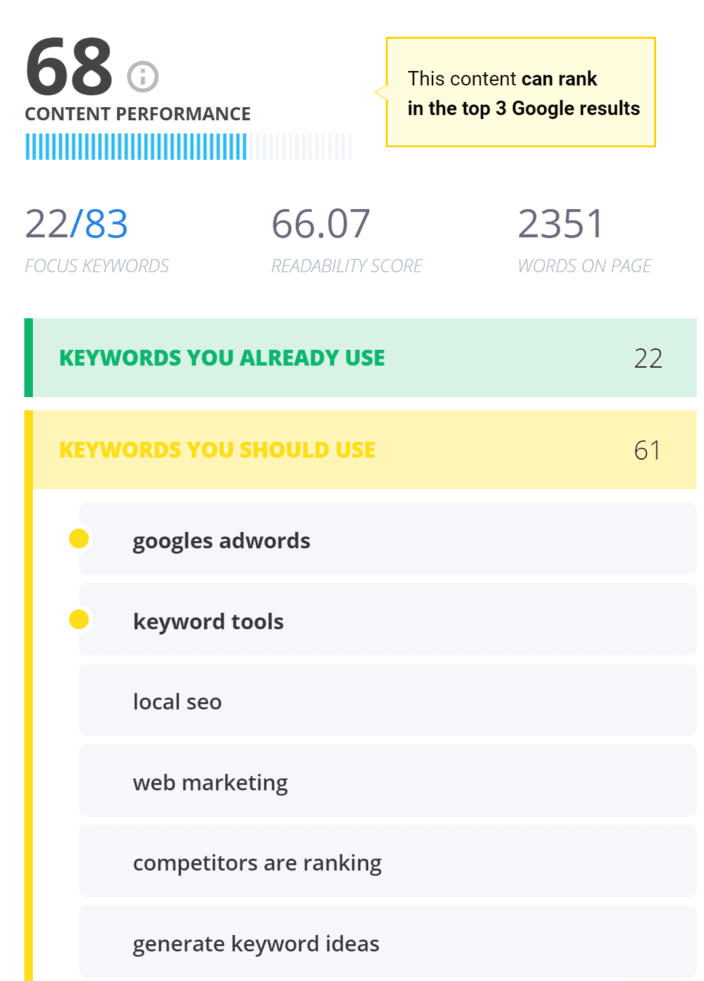The image size is (704, 981).
Task: Click the large 68 performance score
Action: [x=68, y=68]
